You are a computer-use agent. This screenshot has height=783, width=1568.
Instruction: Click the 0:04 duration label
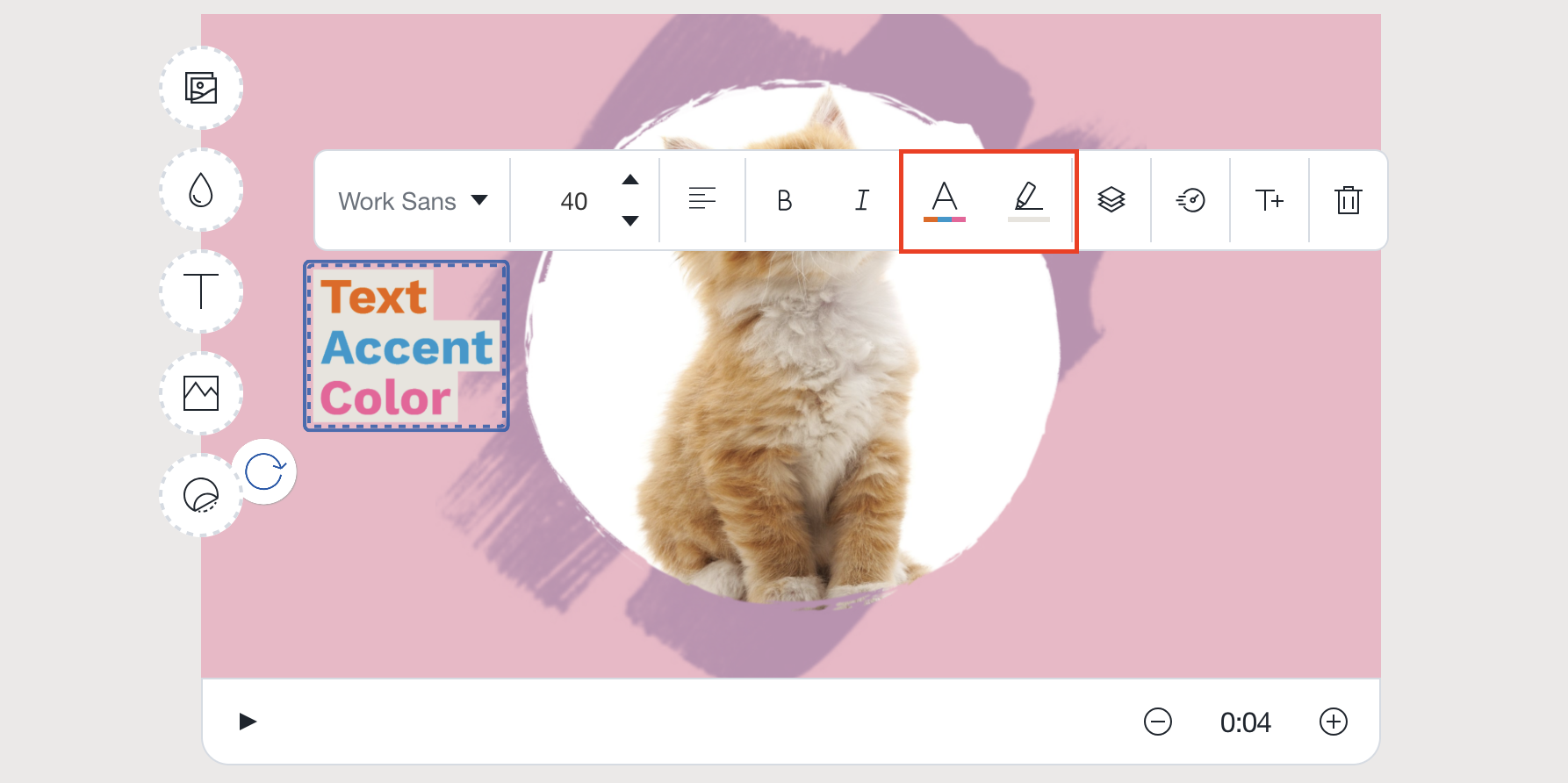1246,722
